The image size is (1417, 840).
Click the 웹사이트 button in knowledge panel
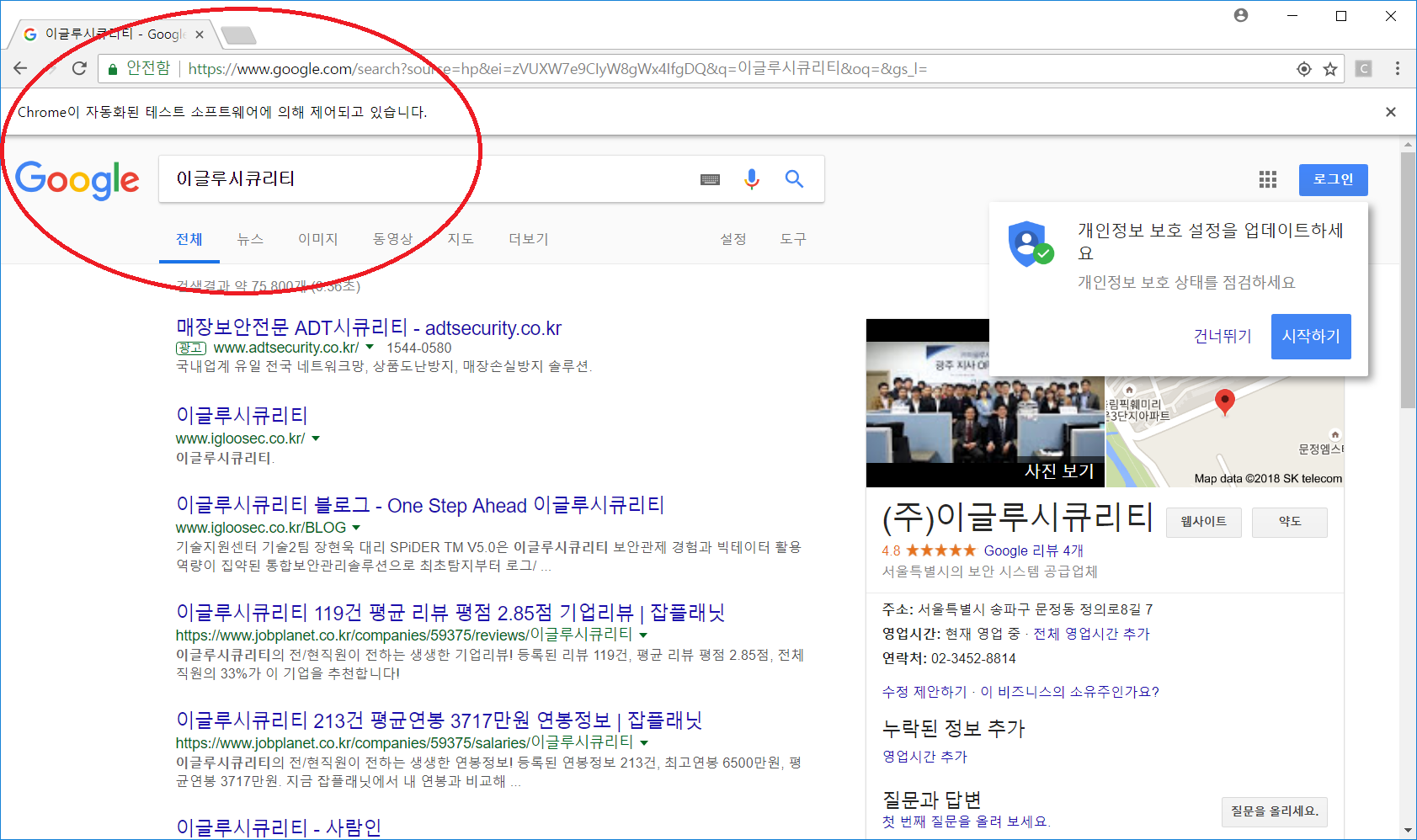[1204, 522]
